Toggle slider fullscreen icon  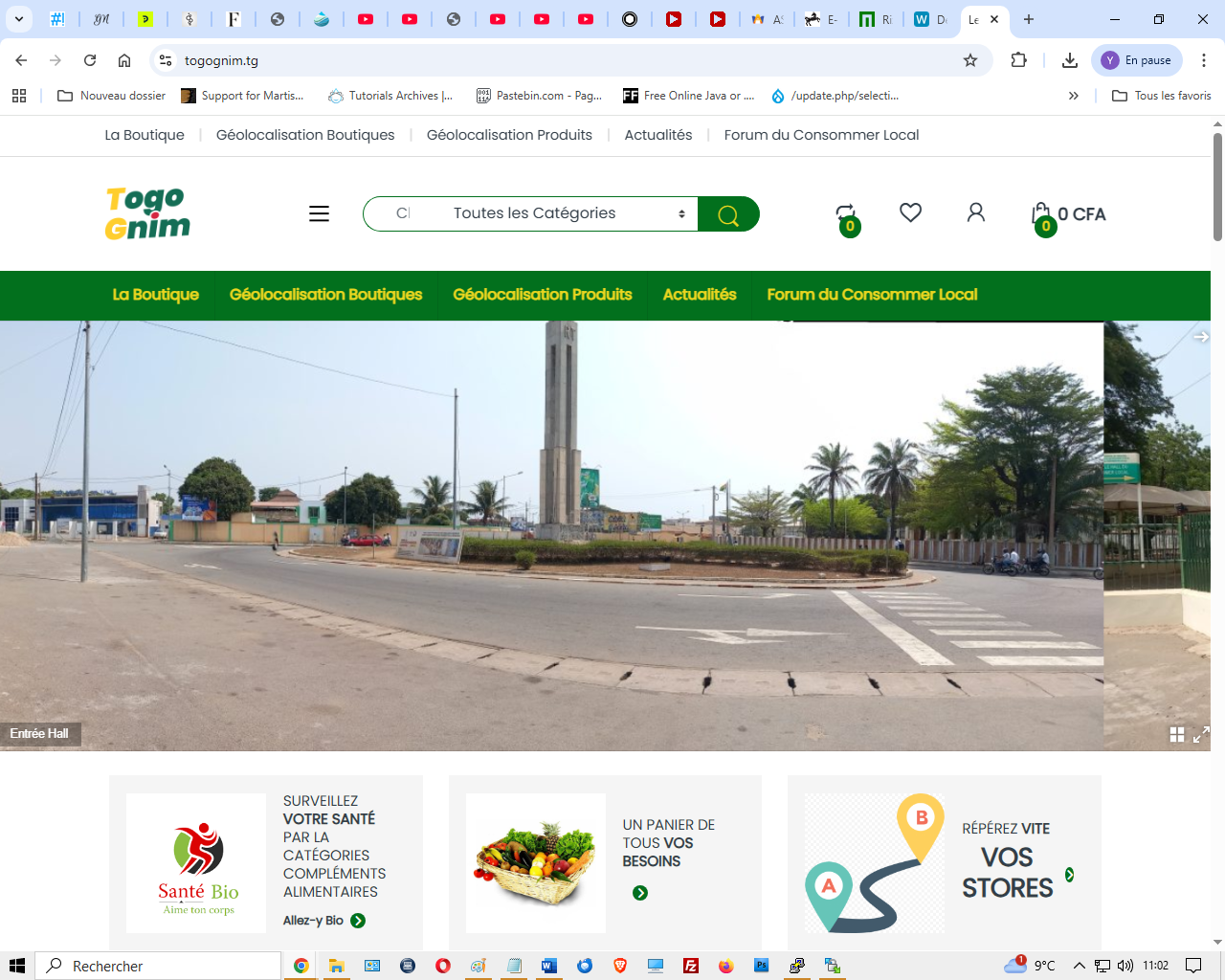[x=1201, y=734]
